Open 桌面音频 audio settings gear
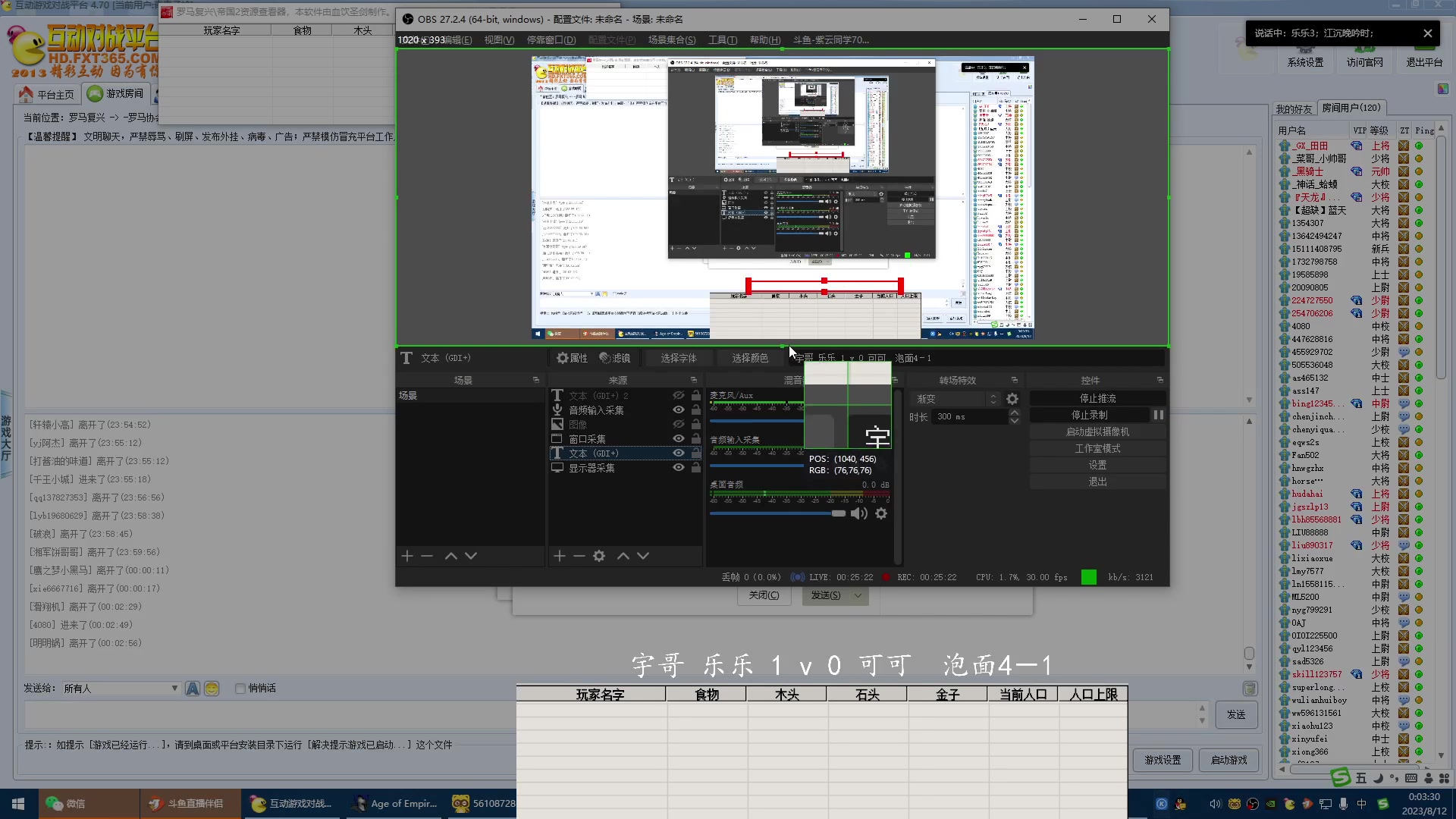 click(x=881, y=513)
